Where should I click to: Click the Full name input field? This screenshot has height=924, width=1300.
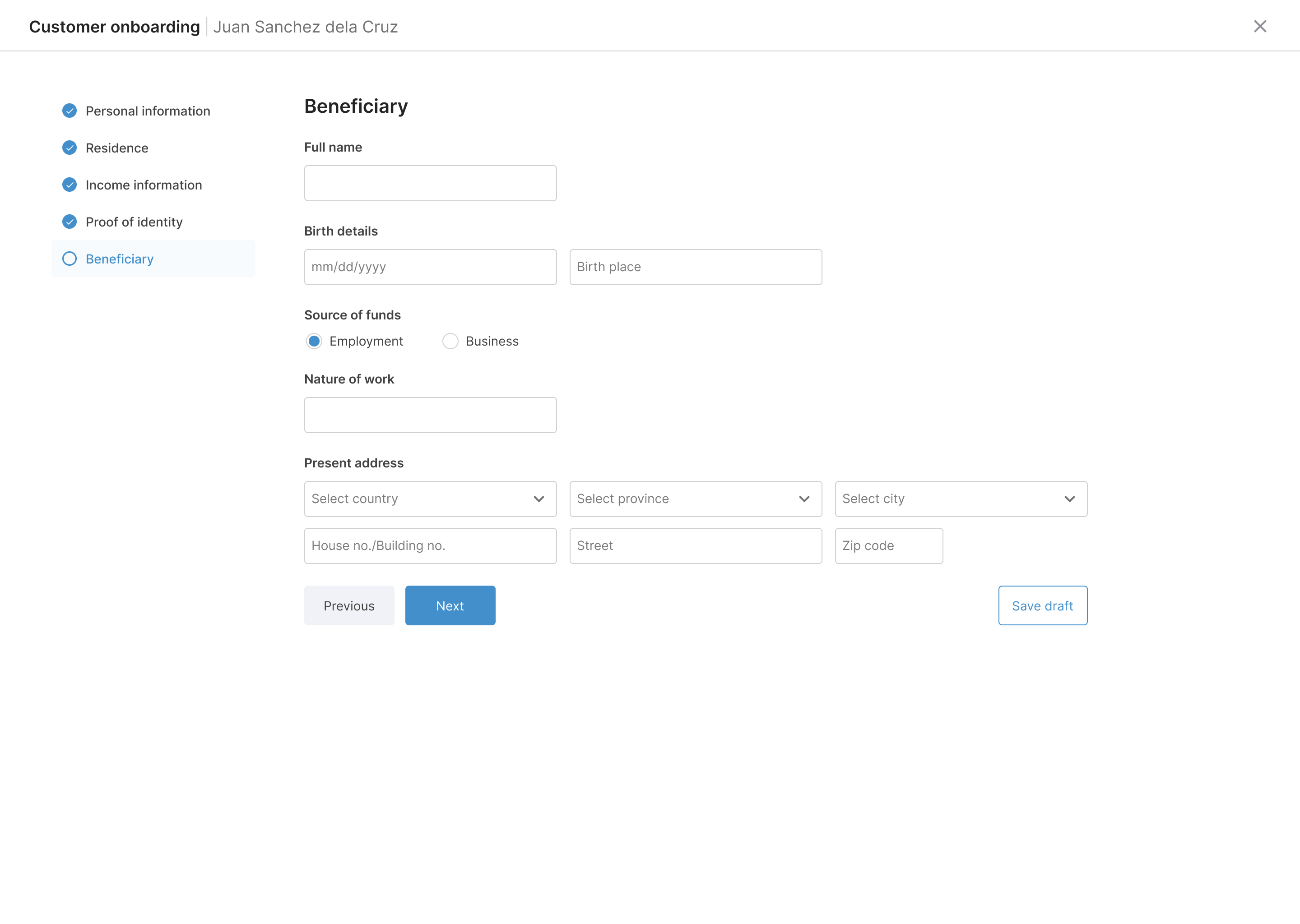click(x=430, y=183)
